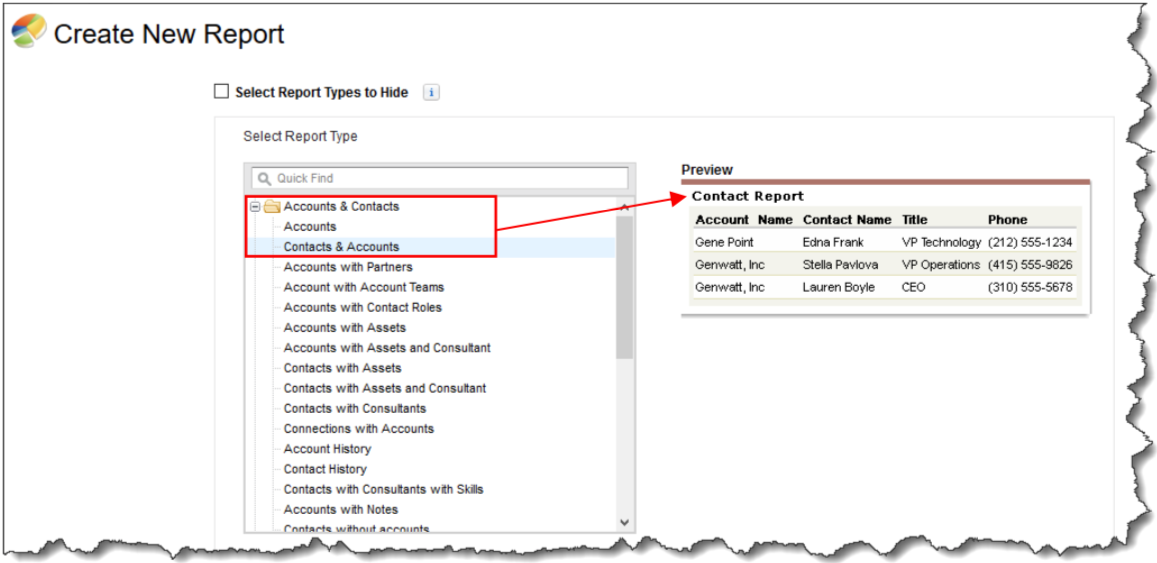
Task: Select Contacts & Accounts report type
Action: point(341,247)
